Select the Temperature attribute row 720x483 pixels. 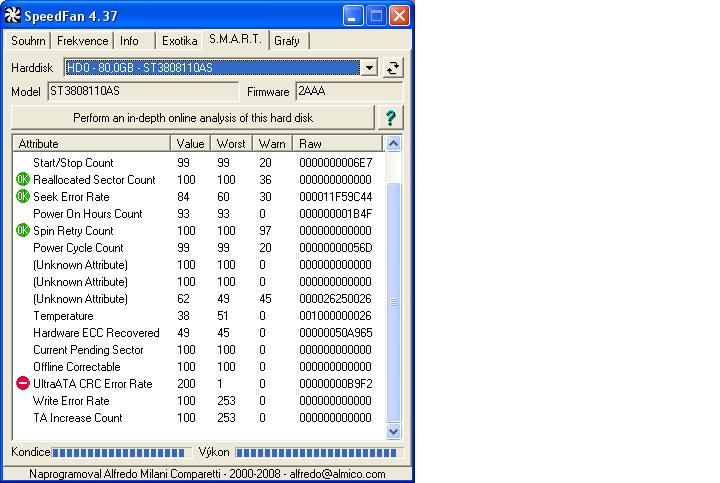click(x=199, y=315)
